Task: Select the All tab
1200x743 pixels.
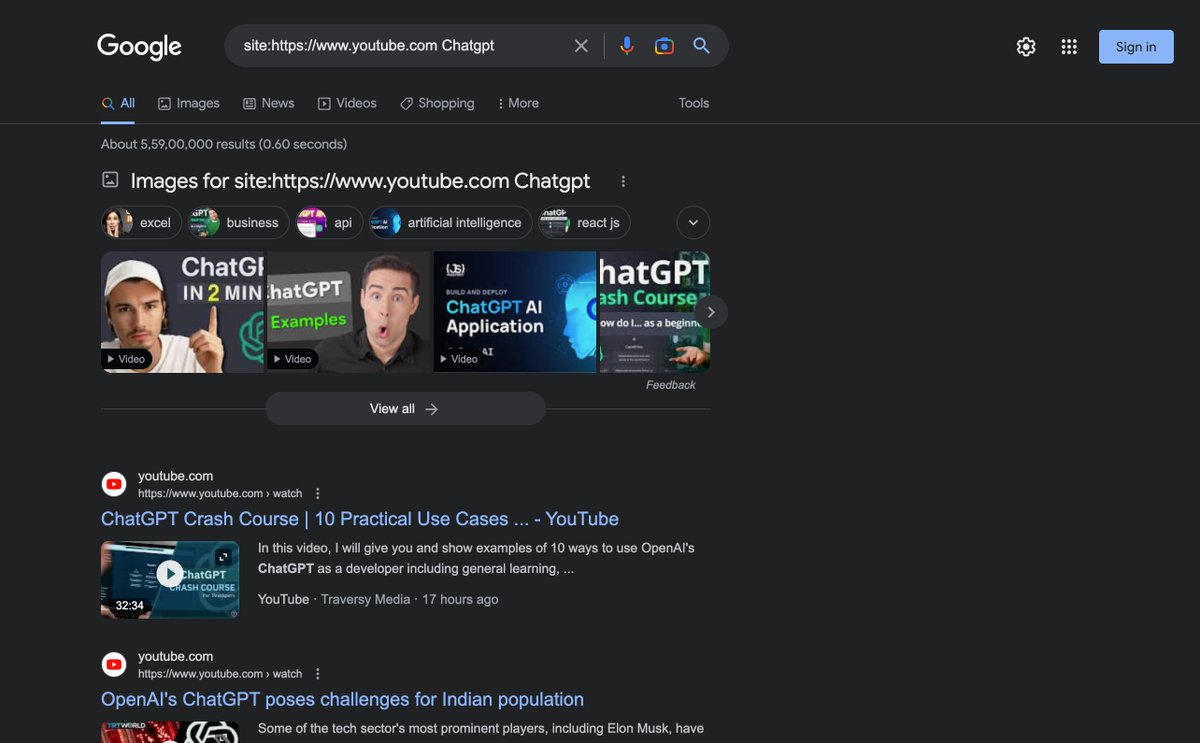Action: coord(118,103)
